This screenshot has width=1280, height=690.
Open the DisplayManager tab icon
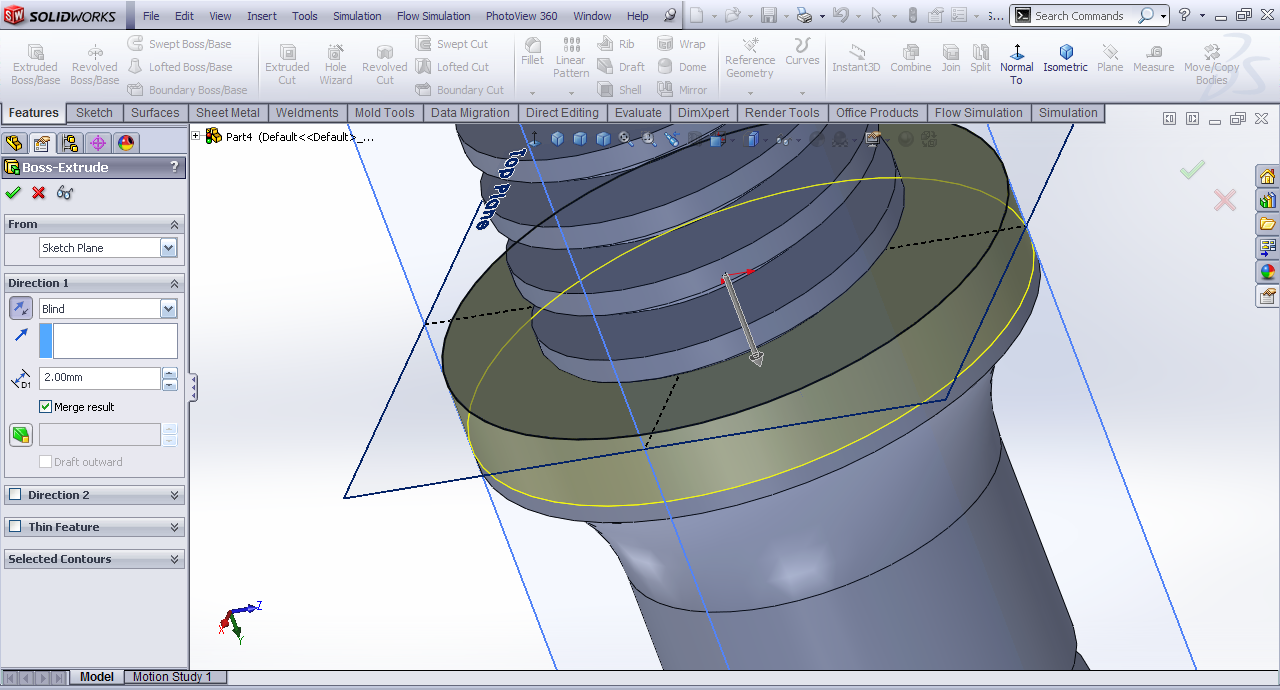click(126, 143)
